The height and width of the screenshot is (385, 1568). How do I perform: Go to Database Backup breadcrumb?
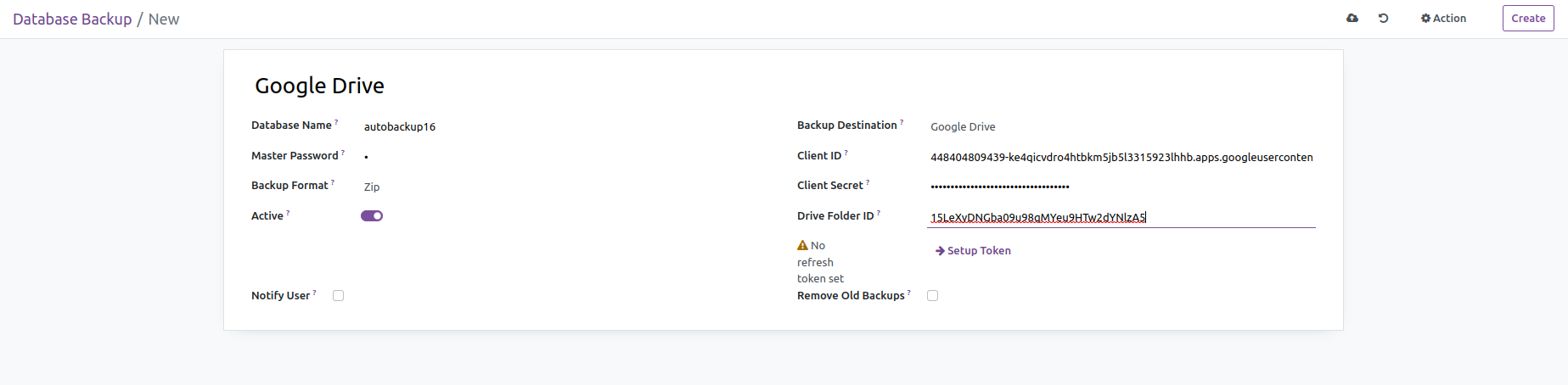72,19
